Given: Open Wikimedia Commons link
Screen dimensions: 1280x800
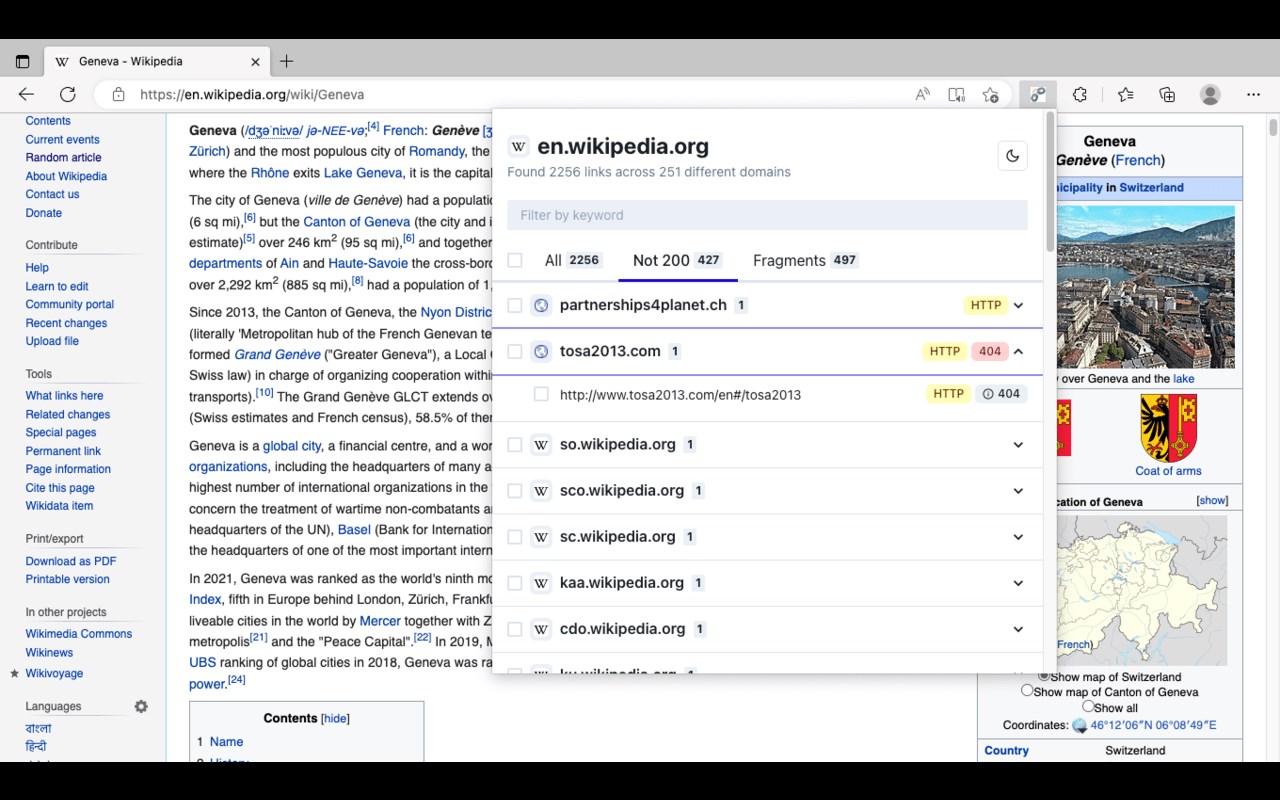Looking at the screenshot, I should (x=79, y=633).
